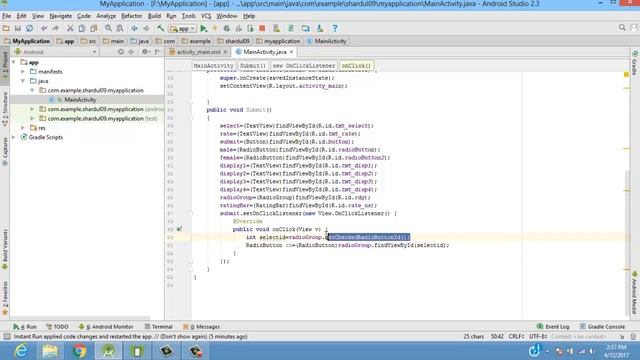Open the Run tool window

[25, 327]
